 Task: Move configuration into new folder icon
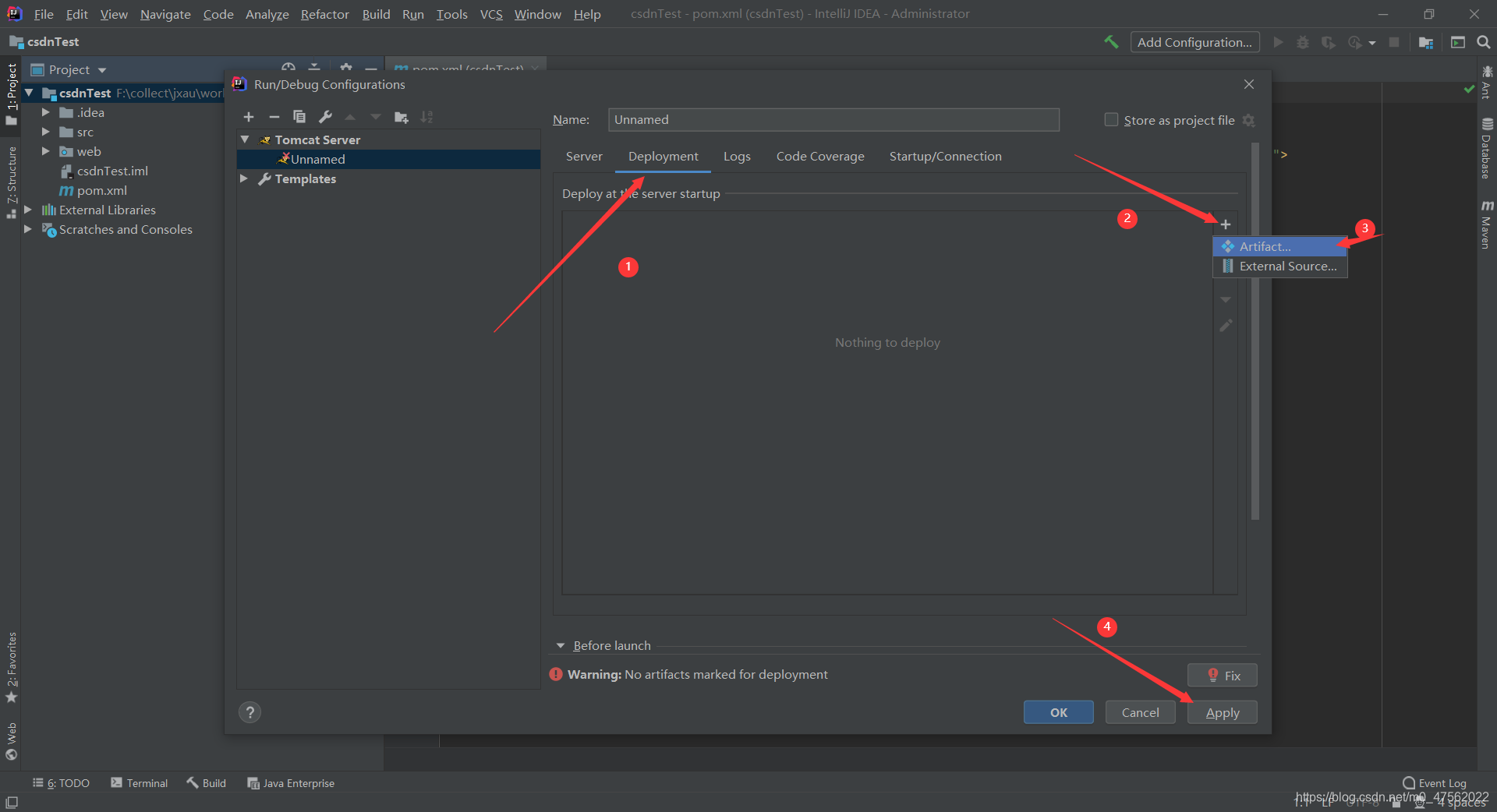point(402,117)
